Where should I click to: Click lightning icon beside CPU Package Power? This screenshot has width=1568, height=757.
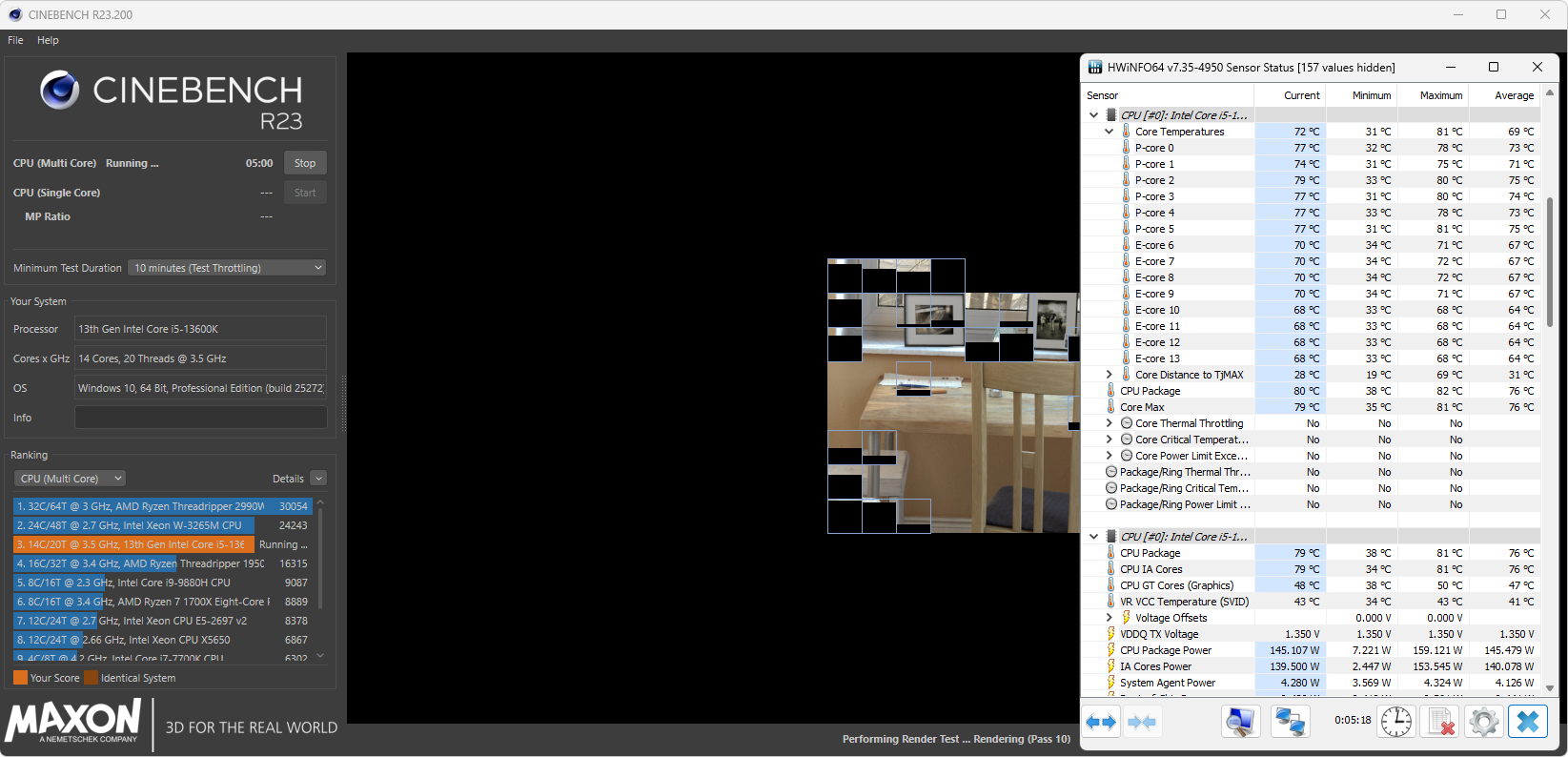coord(1110,650)
